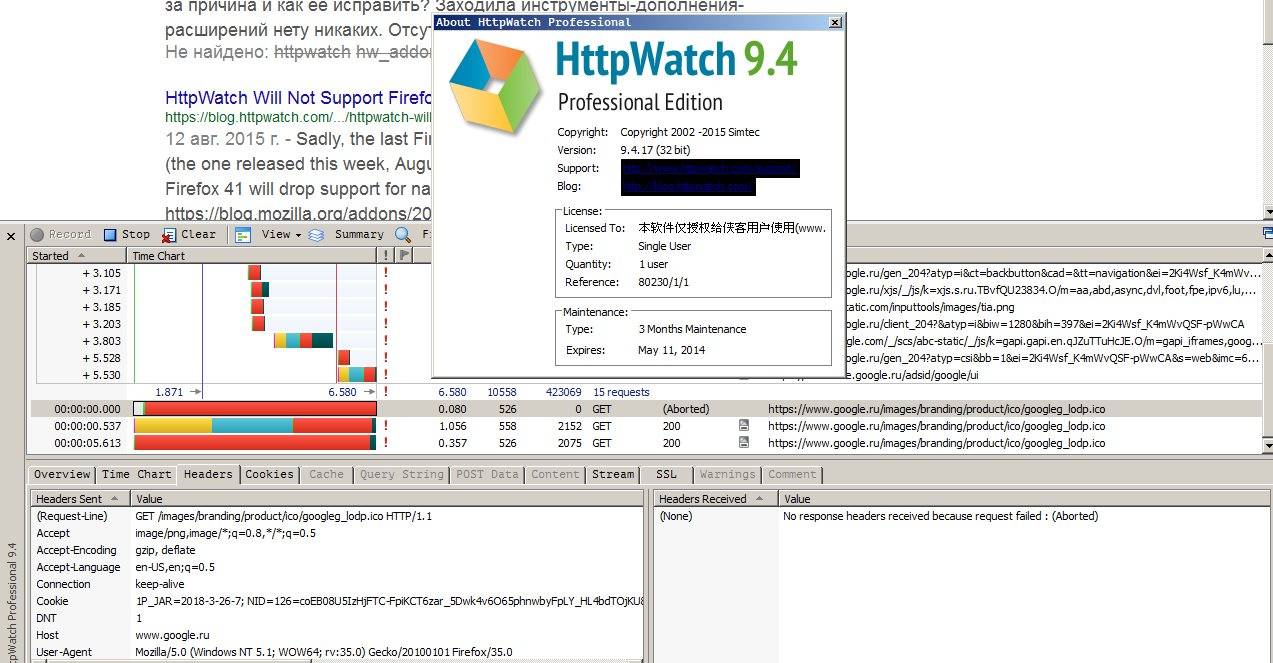The image size is (1273, 663).
Task: Open the Time Chart tab
Action: 137,475
